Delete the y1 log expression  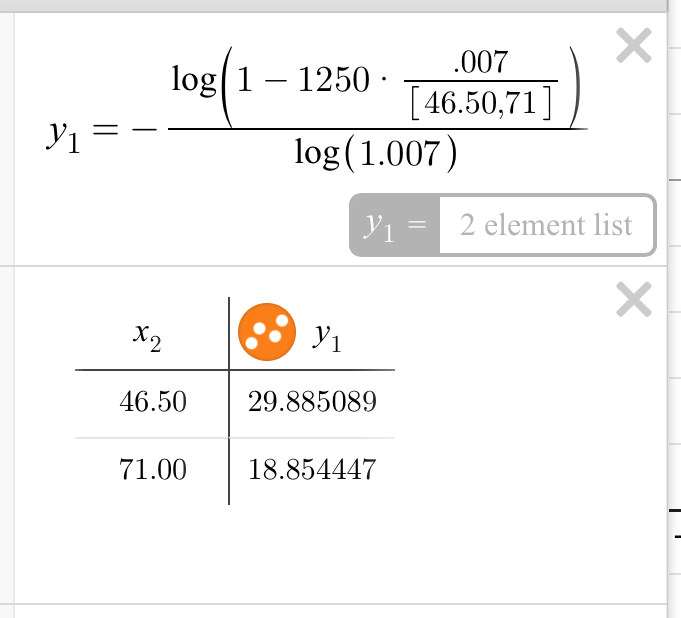coord(634,47)
